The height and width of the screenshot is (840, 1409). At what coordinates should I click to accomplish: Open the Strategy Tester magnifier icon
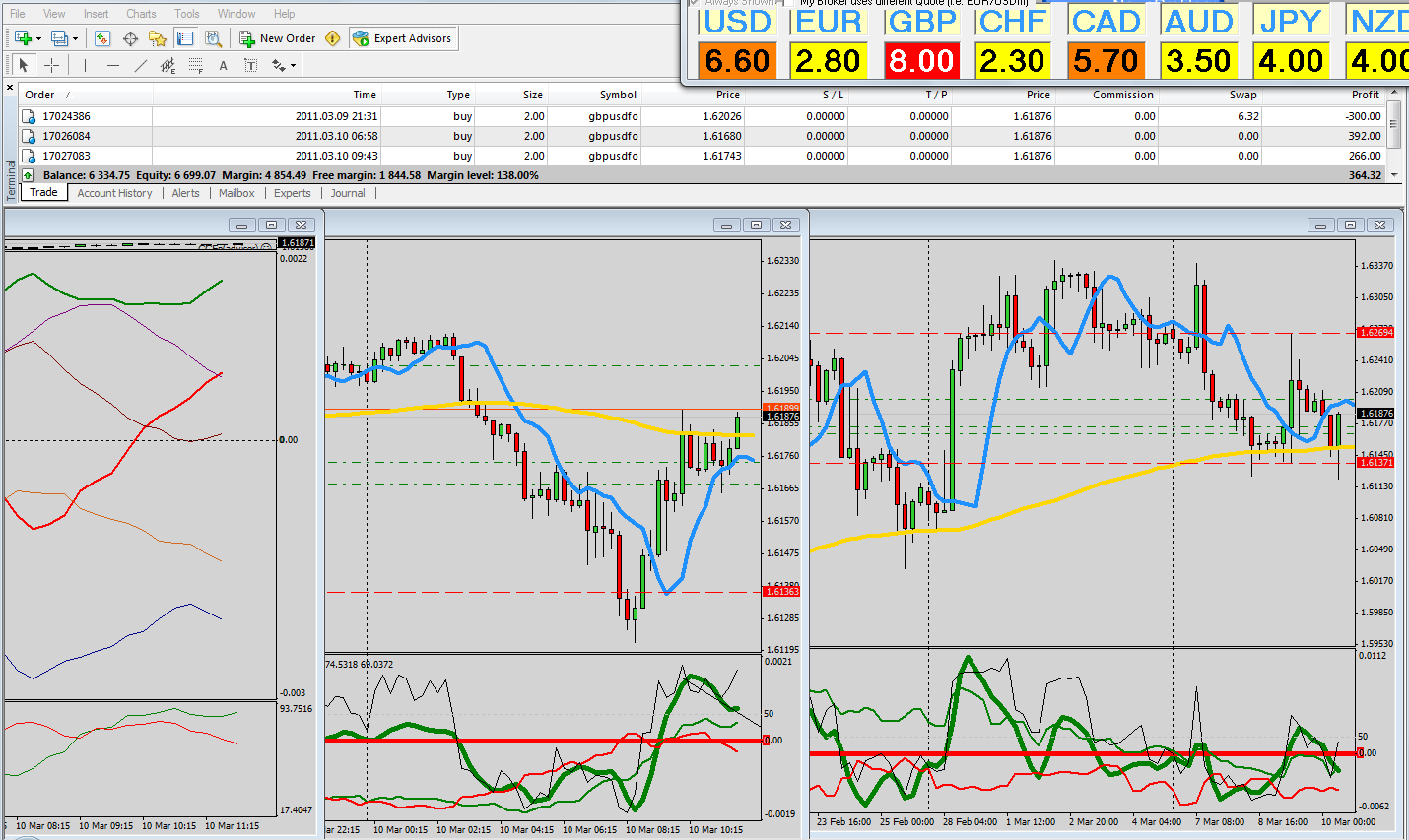pyautogui.click(x=213, y=38)
